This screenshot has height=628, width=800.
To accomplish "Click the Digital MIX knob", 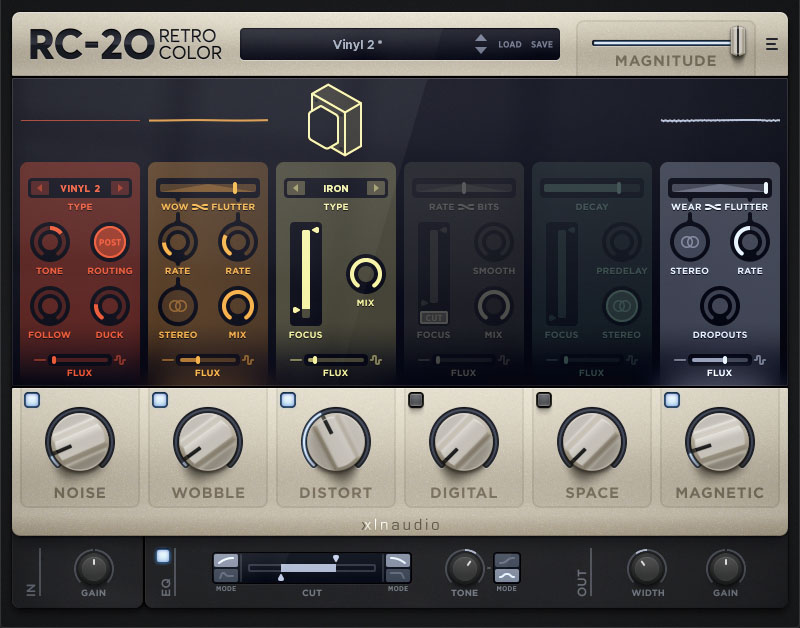I will tap(494, 306).
